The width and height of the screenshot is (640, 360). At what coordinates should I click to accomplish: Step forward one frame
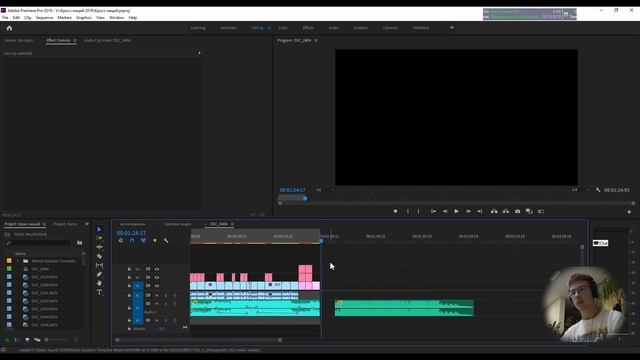pyautogui.click(x=468, y=211)
